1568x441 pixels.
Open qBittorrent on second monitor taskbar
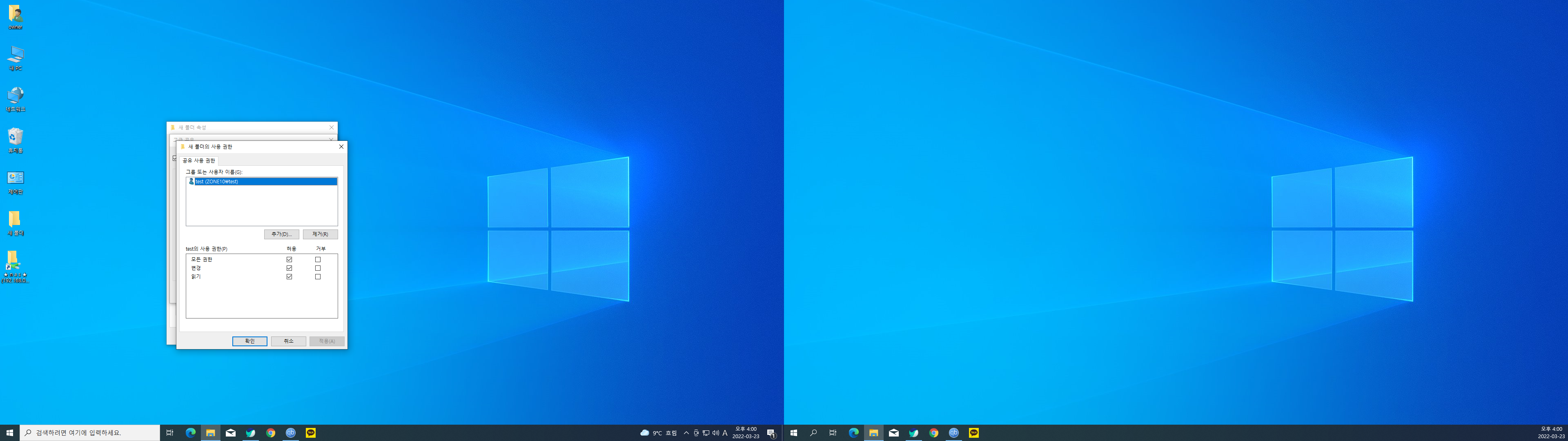tap(954, 433)
